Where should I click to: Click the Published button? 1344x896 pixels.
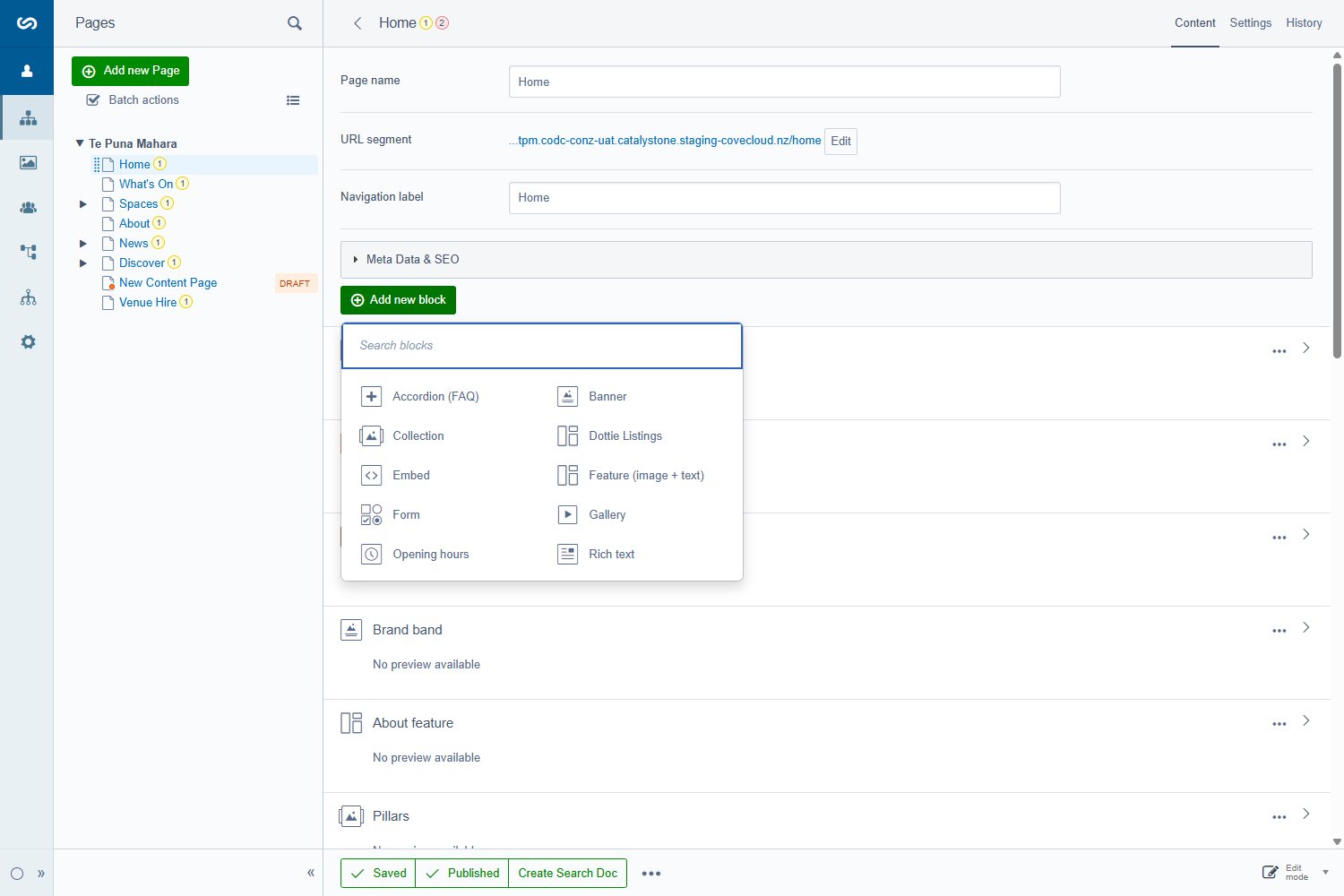pos(461,874)
